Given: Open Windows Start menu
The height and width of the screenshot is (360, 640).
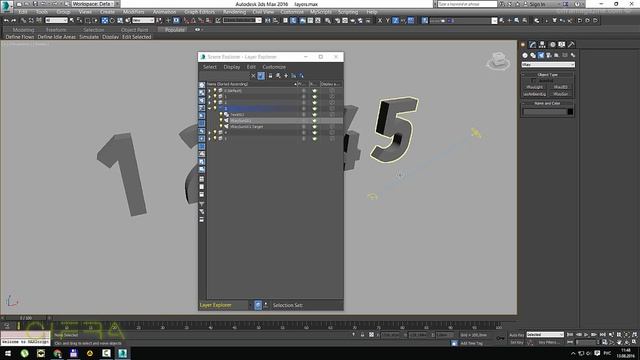Looking at the screenshot, I should [x=8, y=353].
